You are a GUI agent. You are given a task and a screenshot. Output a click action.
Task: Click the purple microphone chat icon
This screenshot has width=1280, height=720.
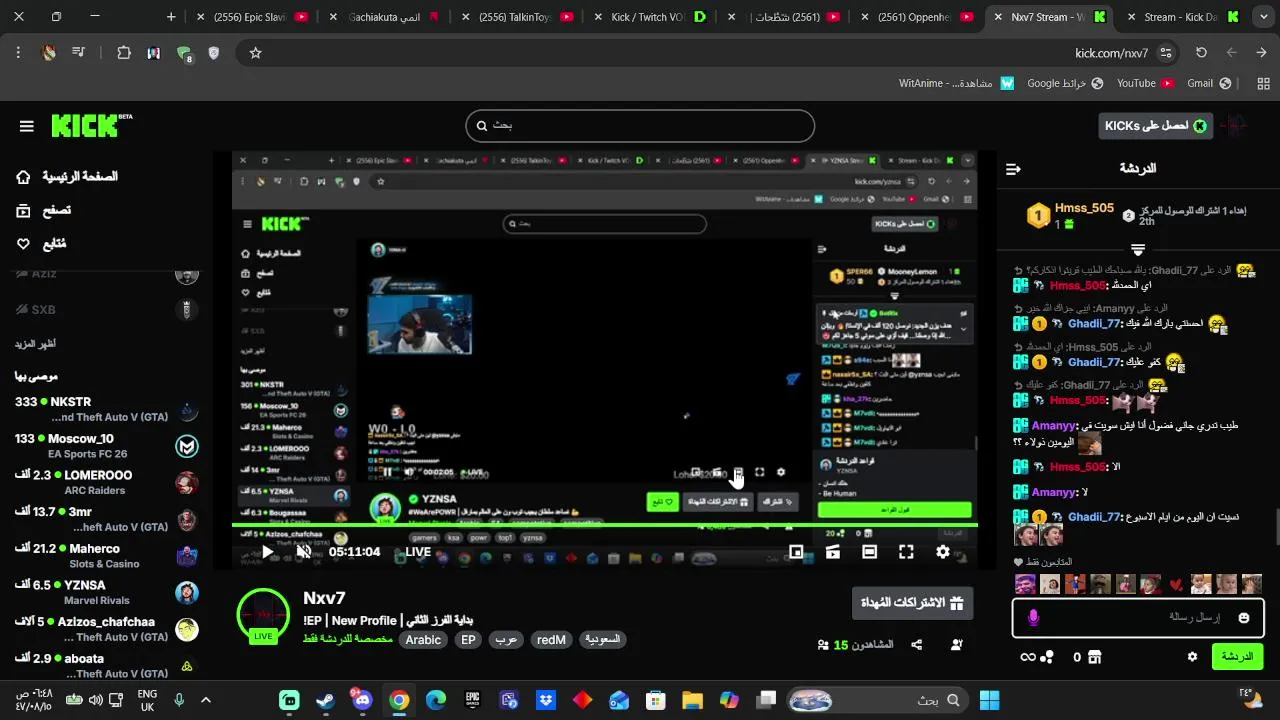click(x=1033, y=618)
